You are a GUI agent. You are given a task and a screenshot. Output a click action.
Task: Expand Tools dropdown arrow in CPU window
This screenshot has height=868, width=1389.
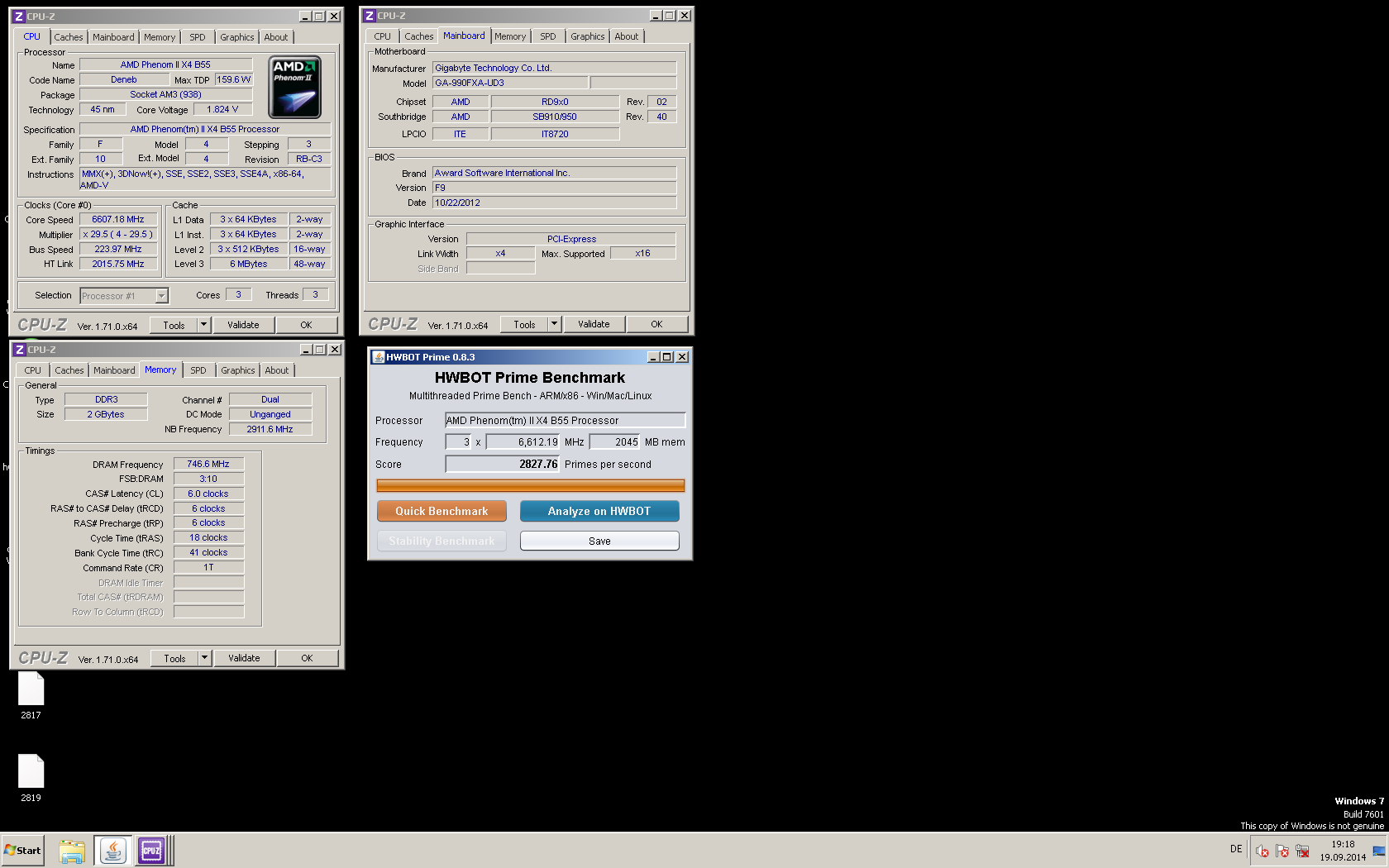[x=203, y=325]
